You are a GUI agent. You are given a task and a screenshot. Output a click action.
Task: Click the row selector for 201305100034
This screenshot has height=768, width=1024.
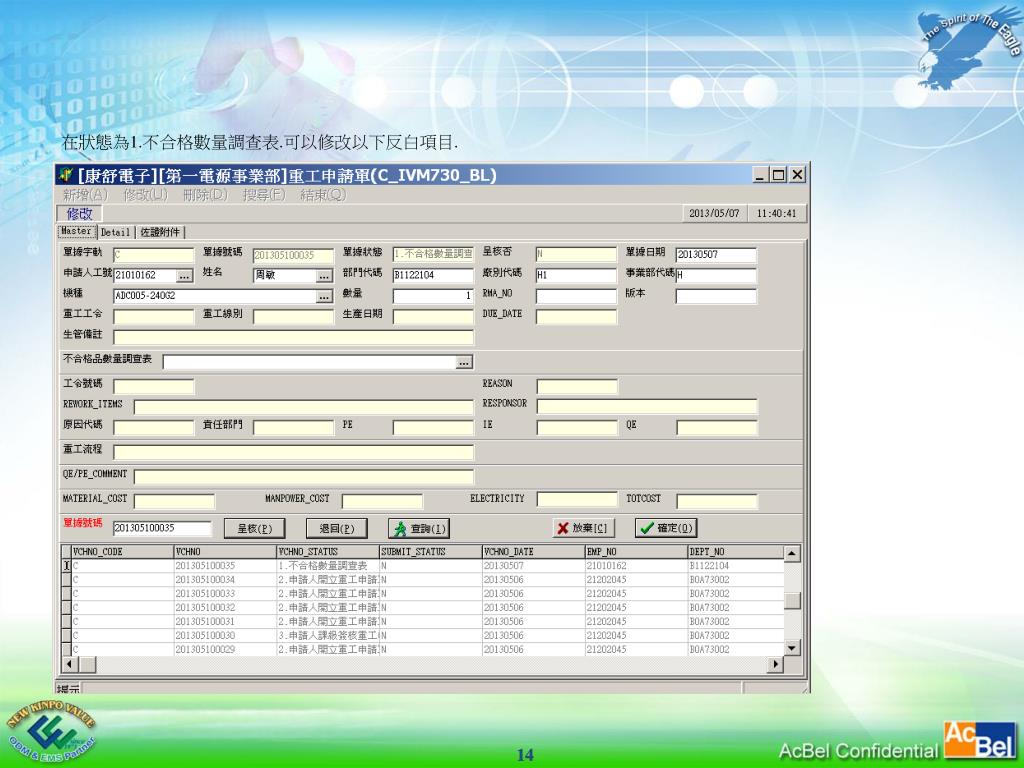pos(66,580)
